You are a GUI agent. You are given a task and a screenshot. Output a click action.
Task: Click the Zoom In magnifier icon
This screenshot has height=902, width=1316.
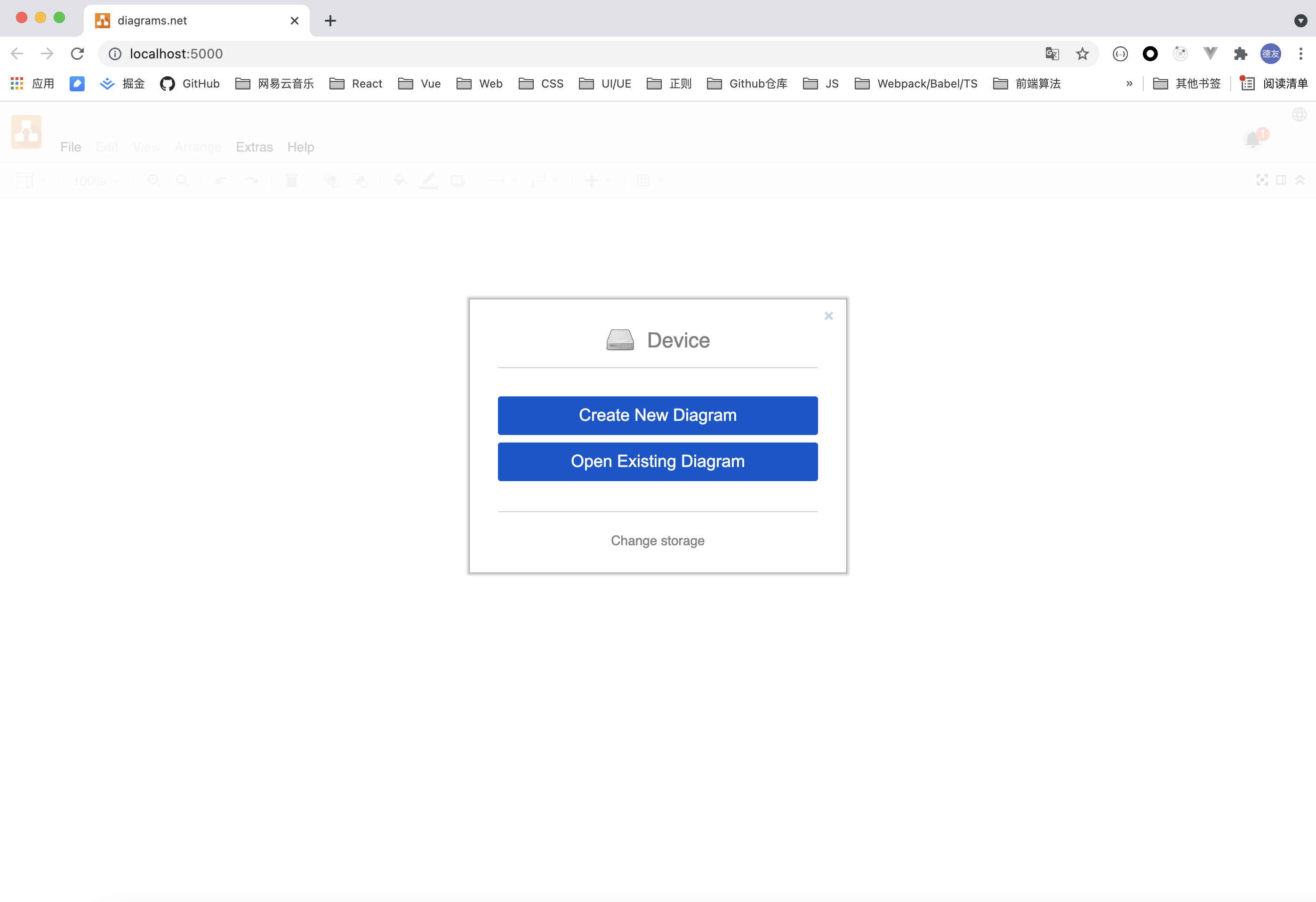(154, 180)
